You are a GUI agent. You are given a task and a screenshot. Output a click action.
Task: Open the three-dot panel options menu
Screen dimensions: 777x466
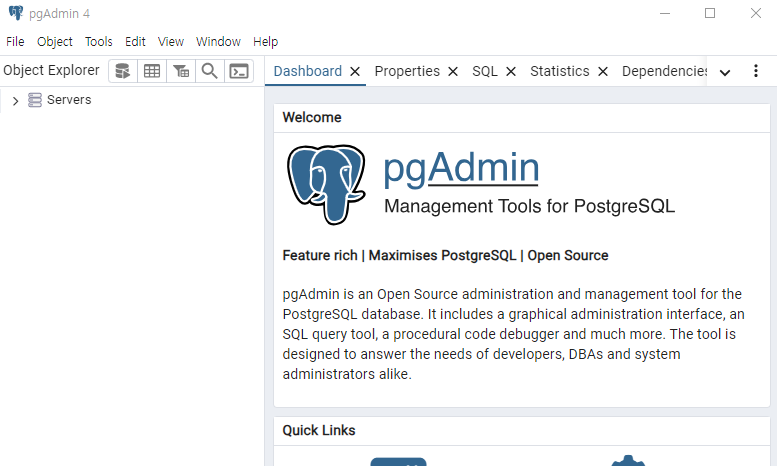(756, 71)
